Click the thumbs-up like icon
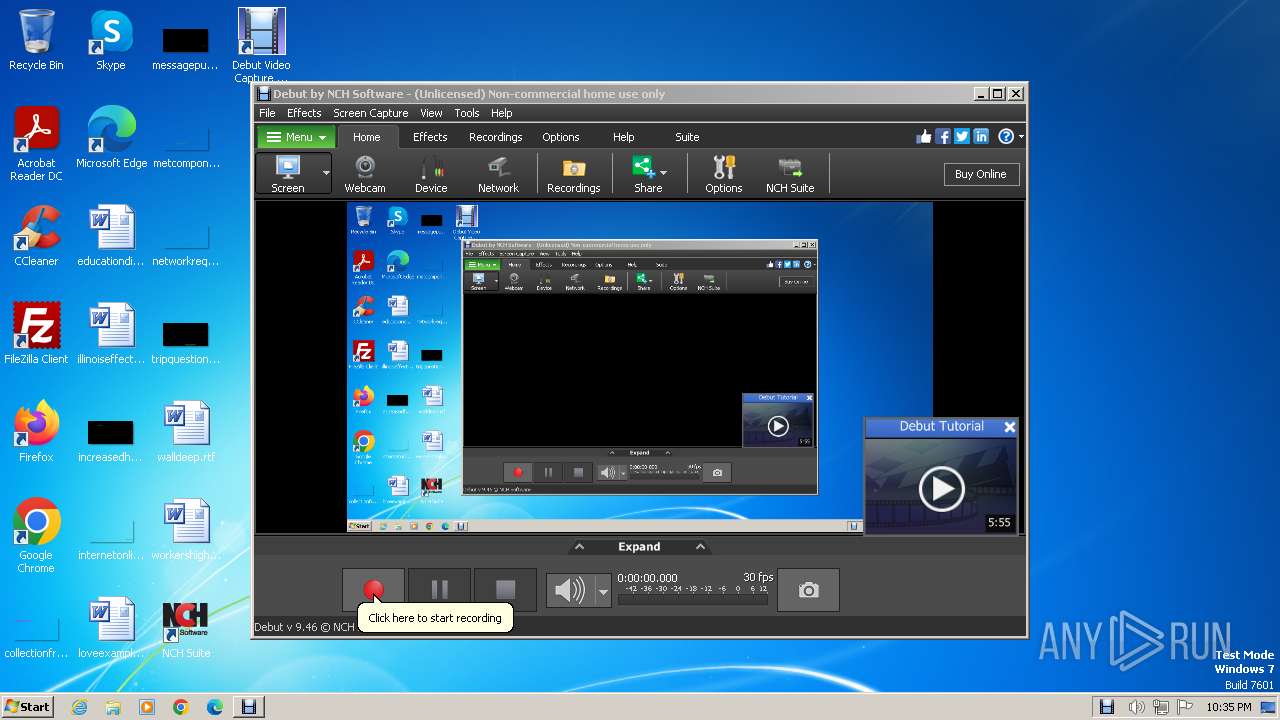 pyautogui.click(x=923, y=137)
